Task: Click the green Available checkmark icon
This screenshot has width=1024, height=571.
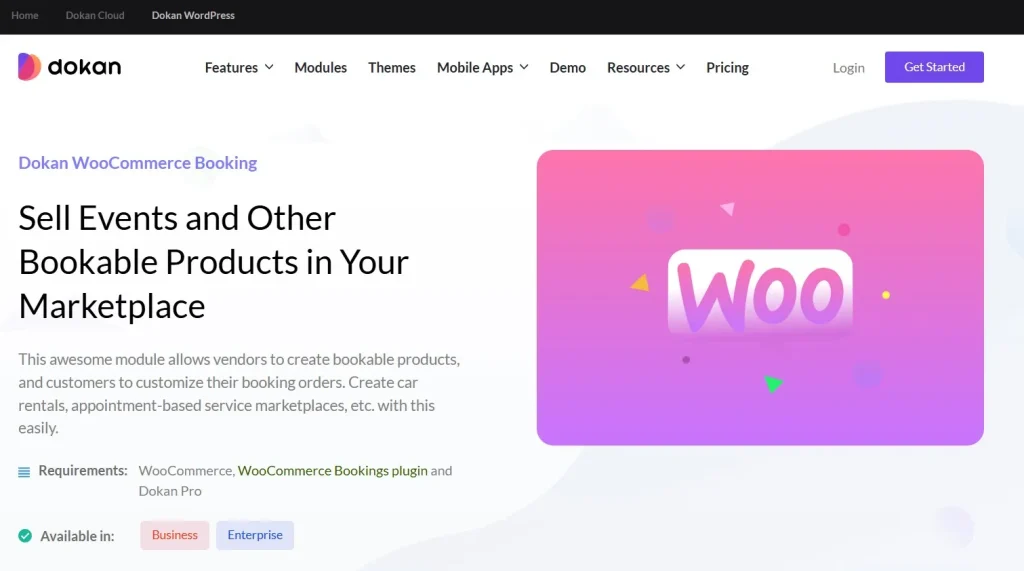Action: pyautogui.click(x=25, y=536)
